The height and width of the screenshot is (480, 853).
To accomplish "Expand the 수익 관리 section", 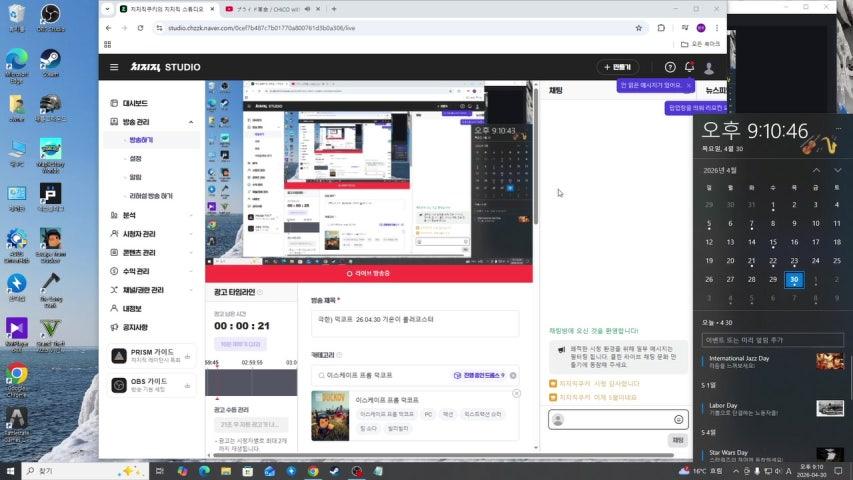I will [x=191, y=271].
